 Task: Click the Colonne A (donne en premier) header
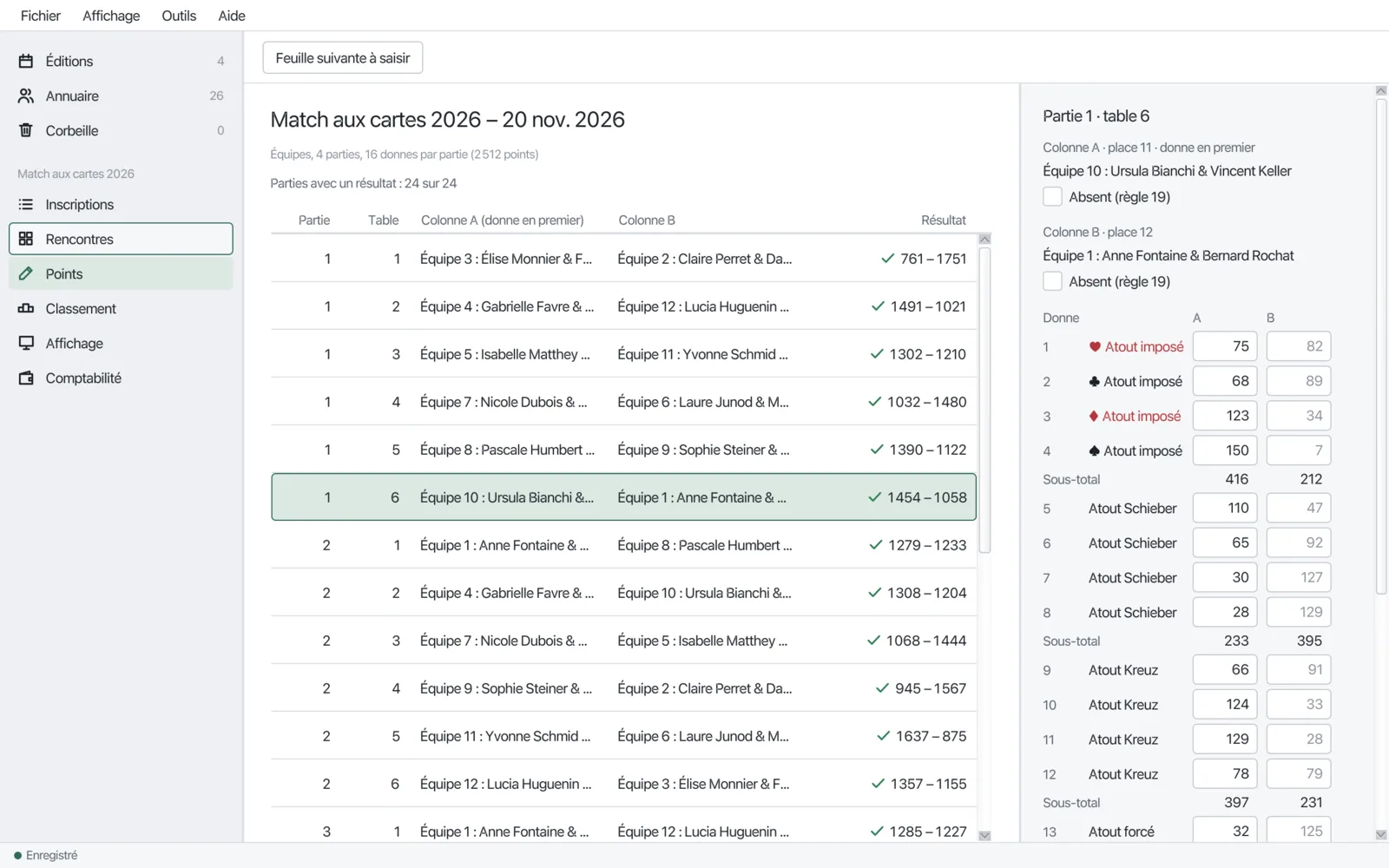[503, 220]
